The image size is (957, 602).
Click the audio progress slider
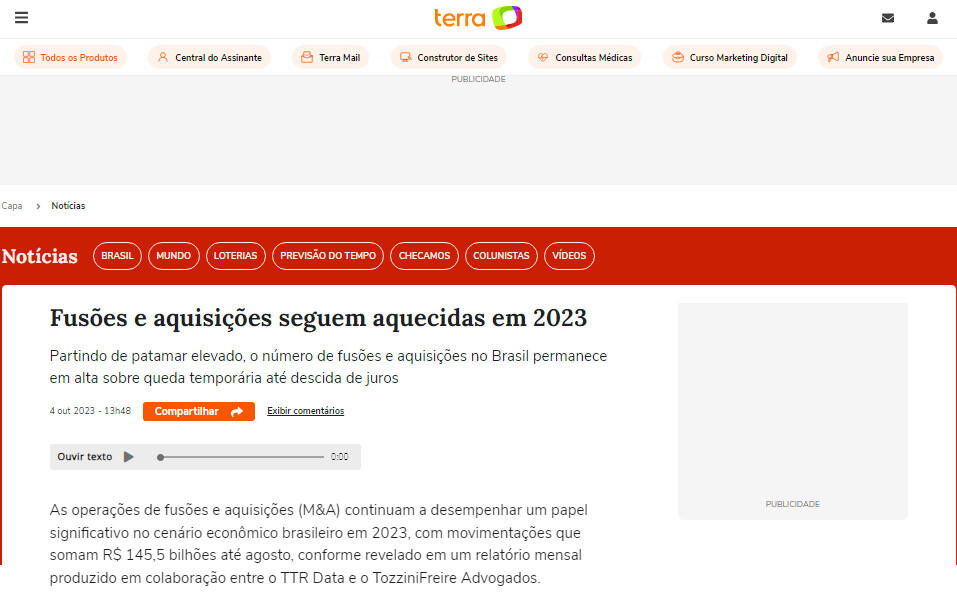pos(242,457)
